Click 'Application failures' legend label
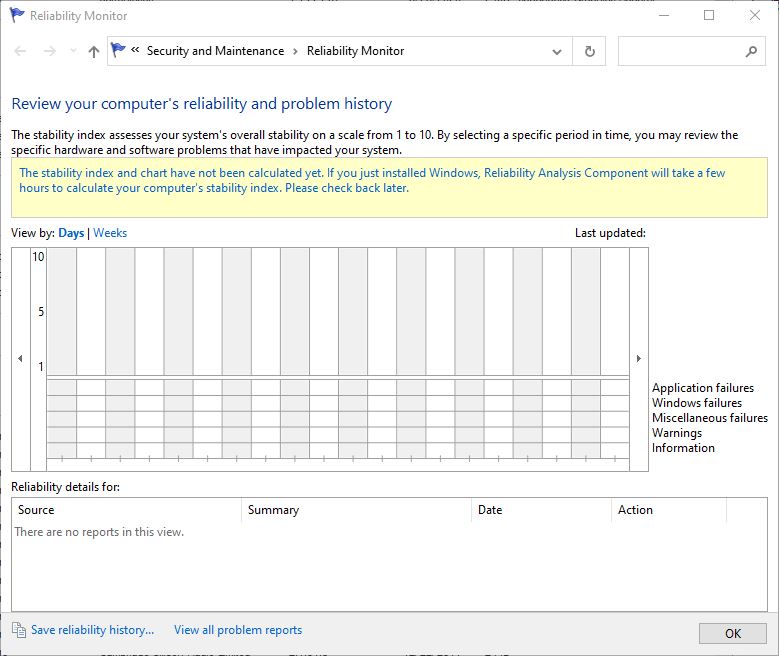 tap(702, 388)
